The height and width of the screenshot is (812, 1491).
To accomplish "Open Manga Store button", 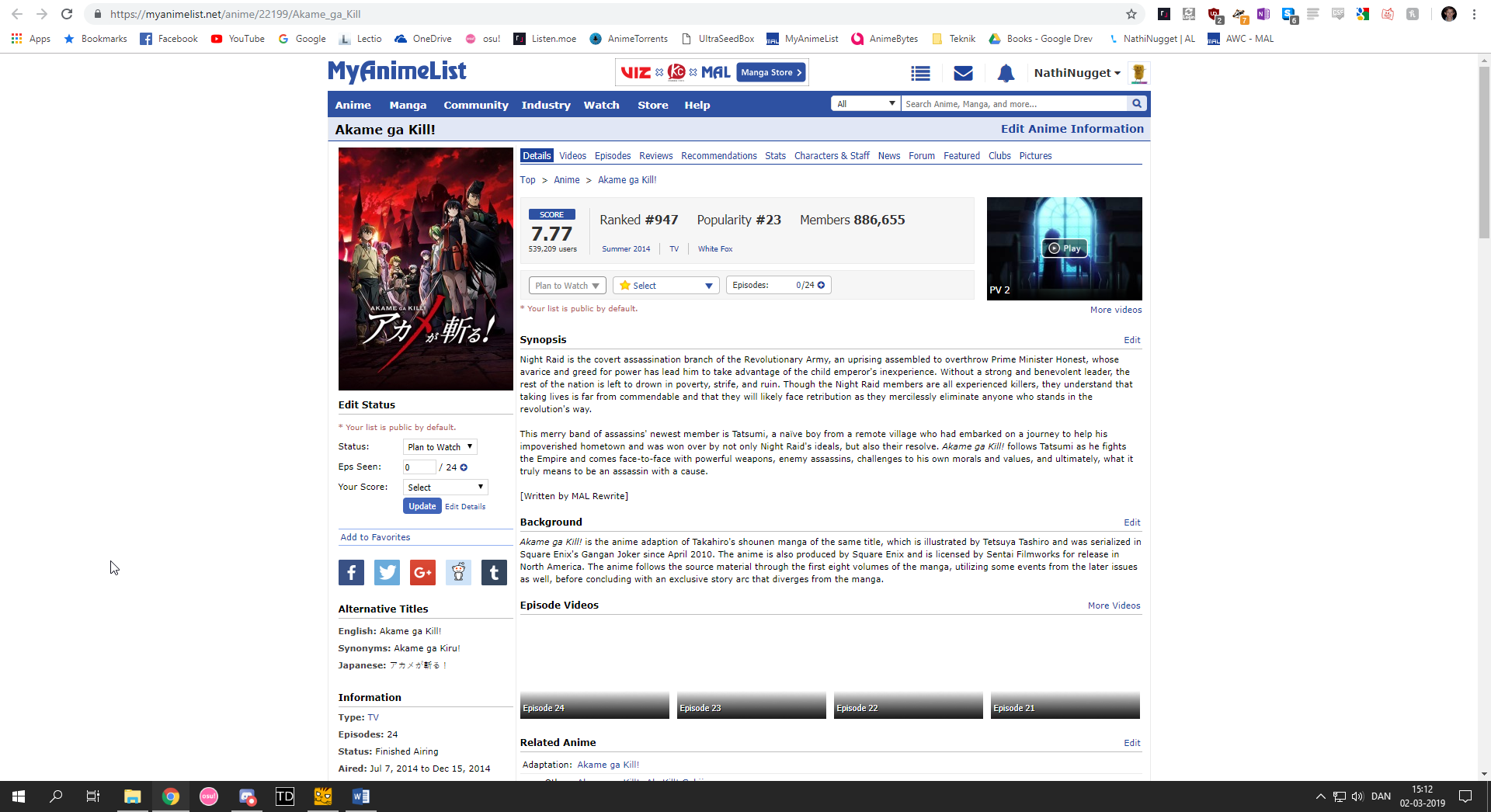I will point(770,72).
